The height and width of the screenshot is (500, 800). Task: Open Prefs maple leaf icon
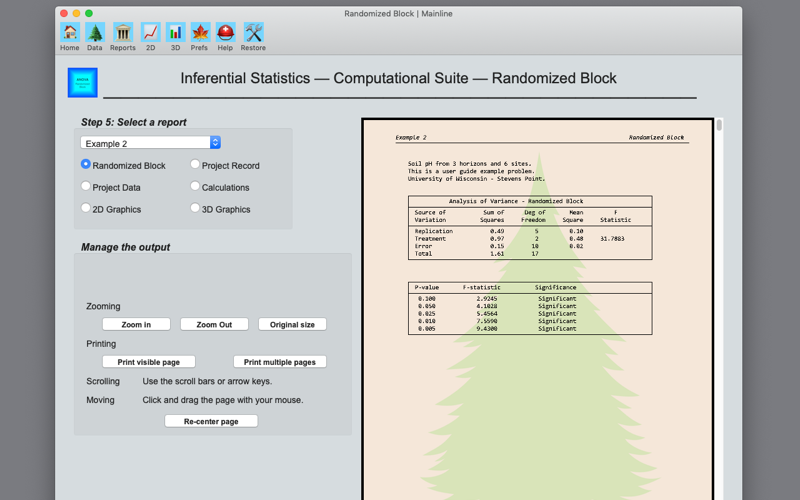pos(201,33)
